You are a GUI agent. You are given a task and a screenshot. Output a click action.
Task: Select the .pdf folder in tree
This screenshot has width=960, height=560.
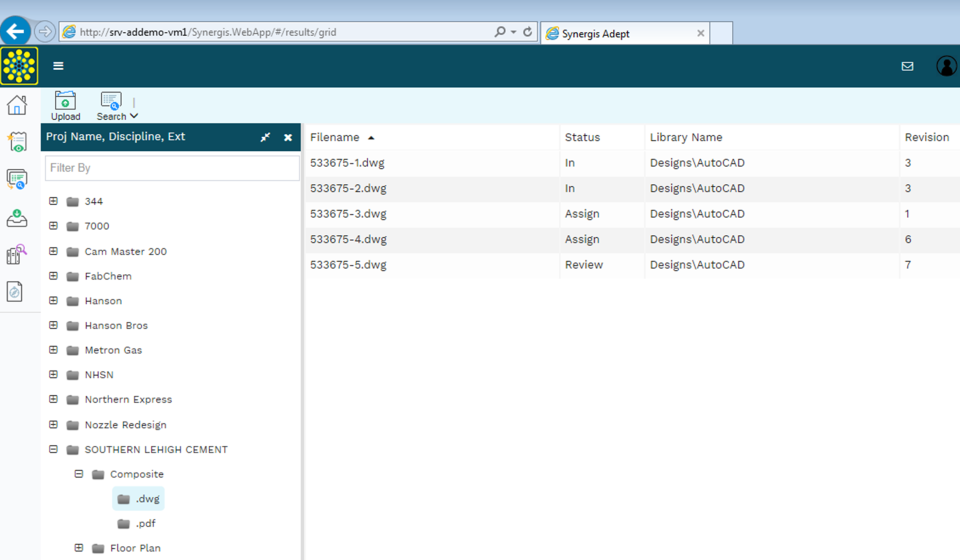click(x=137, y=524)
